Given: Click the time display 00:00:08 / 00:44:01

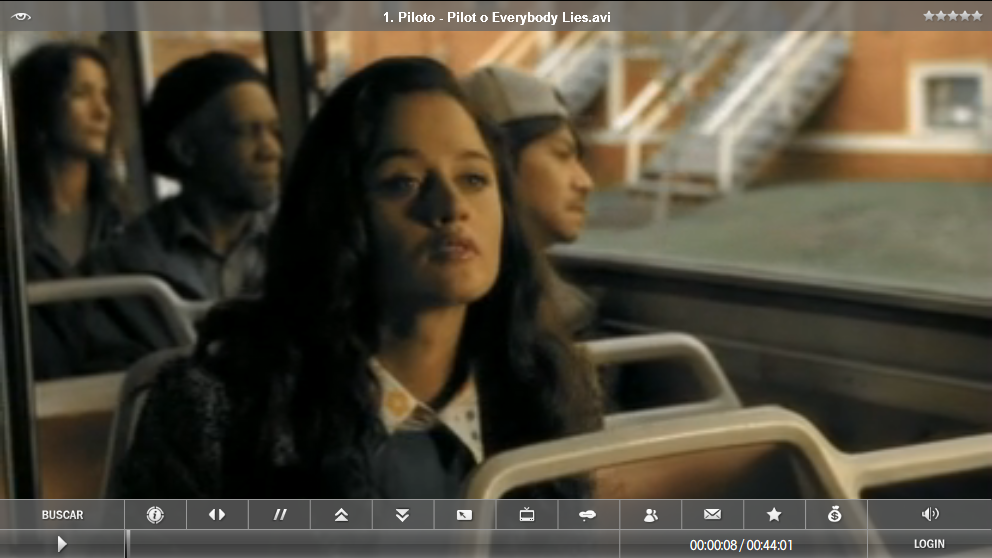Looking at the screenshot, I should point(741,545).
